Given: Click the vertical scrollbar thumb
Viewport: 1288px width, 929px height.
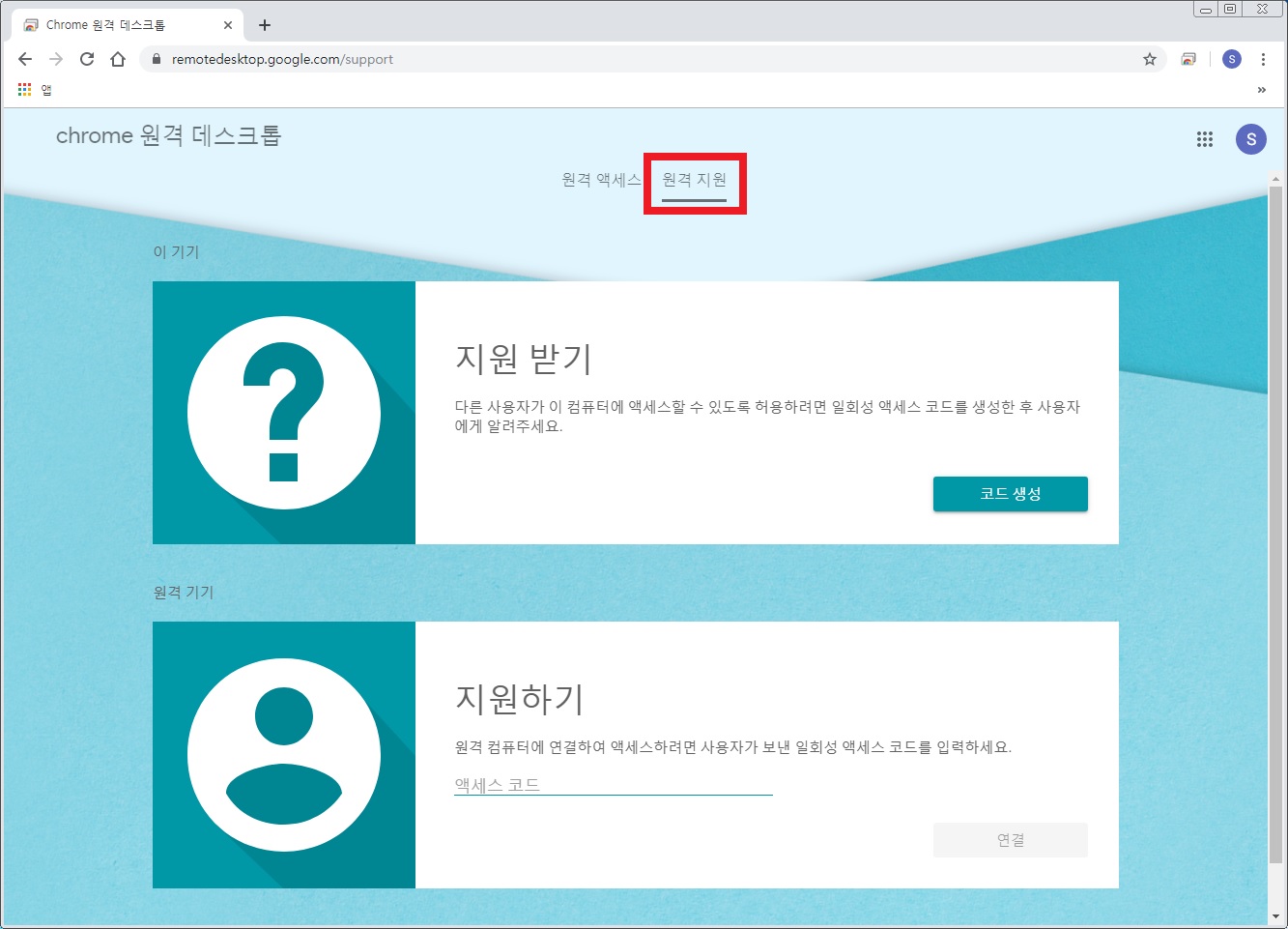Looking at the screenshot, I should coord(1275,523).
